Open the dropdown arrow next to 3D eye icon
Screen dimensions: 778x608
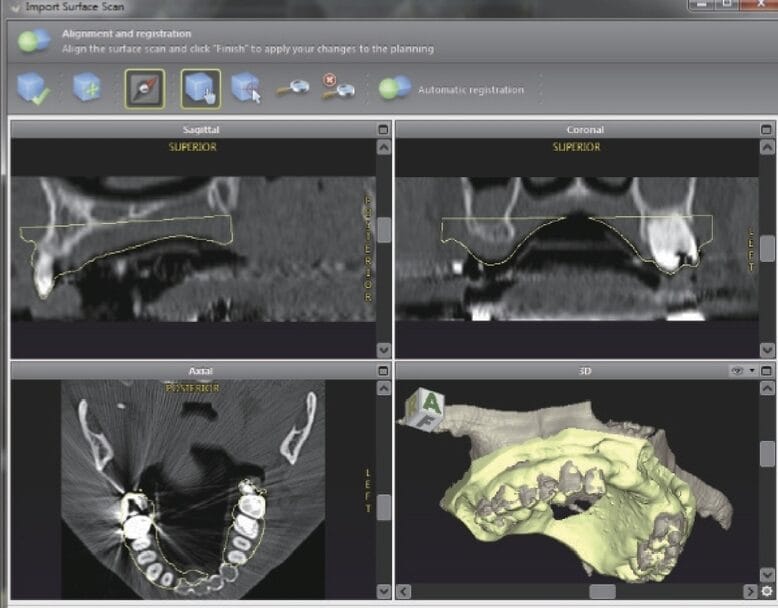point(752,371)
